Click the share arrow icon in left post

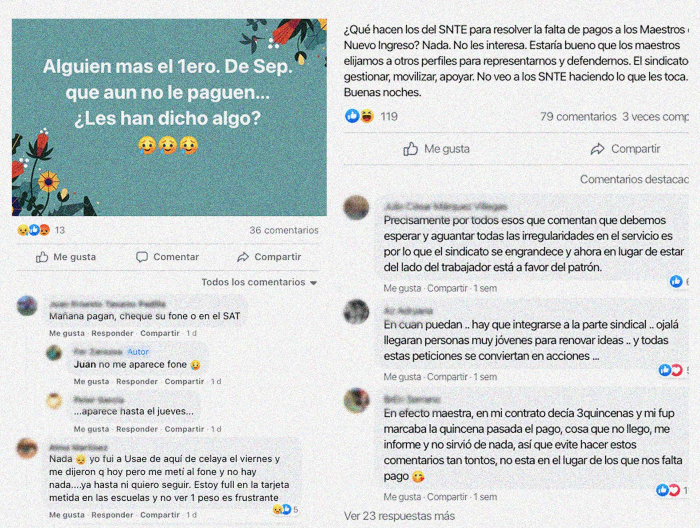coord(243,257)
